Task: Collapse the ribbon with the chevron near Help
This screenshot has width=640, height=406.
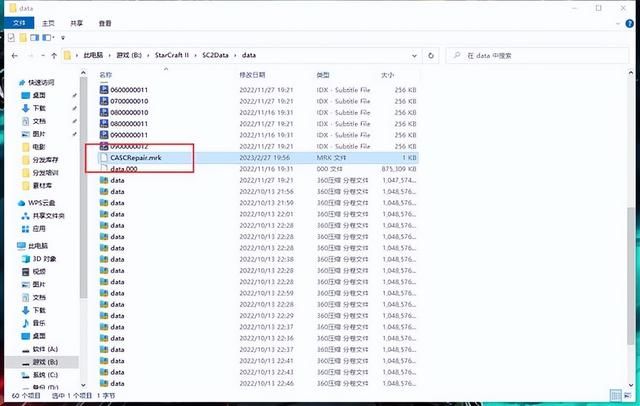Action: pyautogui.click(x=617, y=24)
